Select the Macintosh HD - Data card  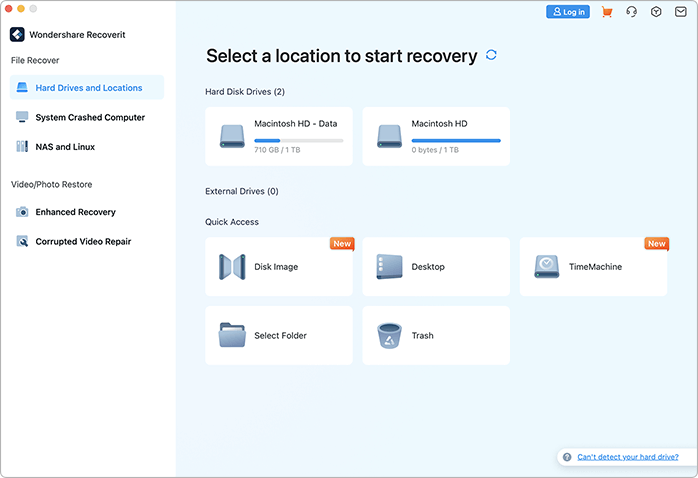pos(279,136)
